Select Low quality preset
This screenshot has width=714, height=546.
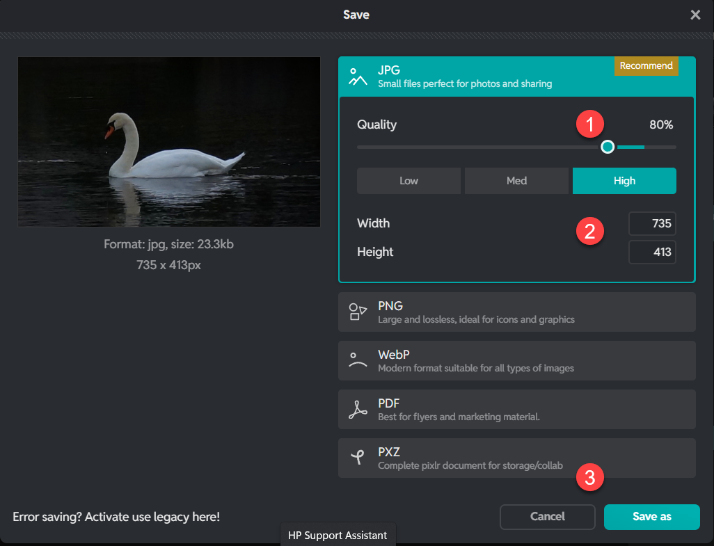(409, 181)
